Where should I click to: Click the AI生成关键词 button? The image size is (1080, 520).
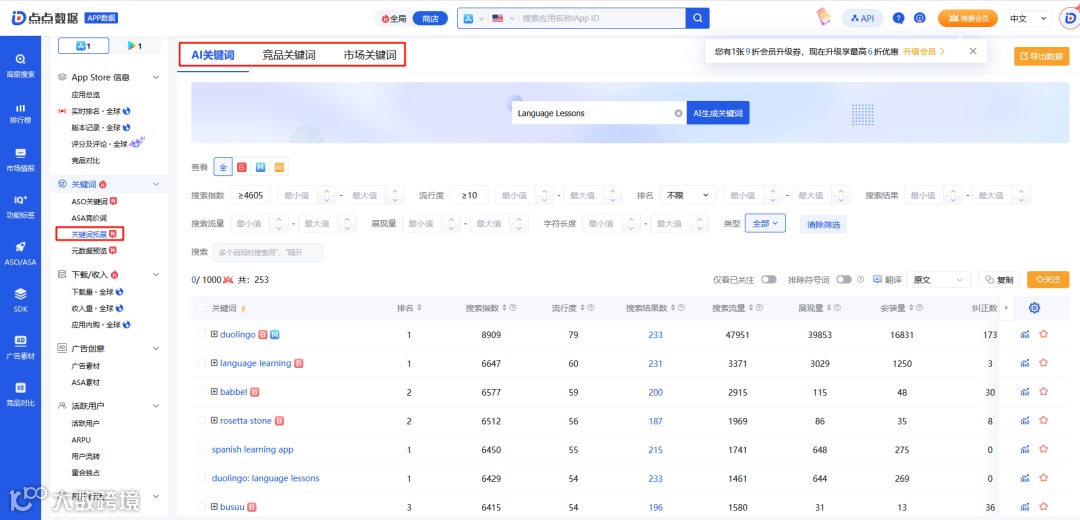tap(718, 113)
